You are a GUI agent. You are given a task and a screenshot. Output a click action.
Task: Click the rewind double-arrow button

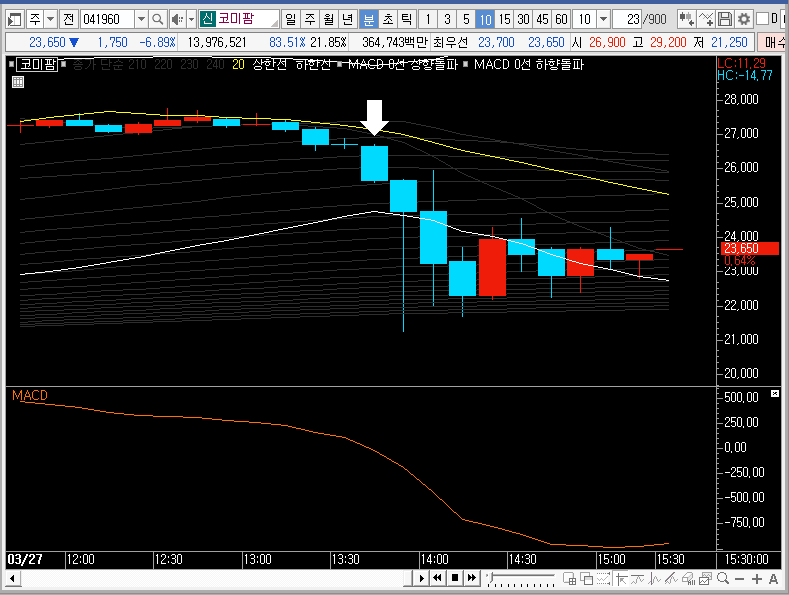pyautogui.click(x=437, y=578)
